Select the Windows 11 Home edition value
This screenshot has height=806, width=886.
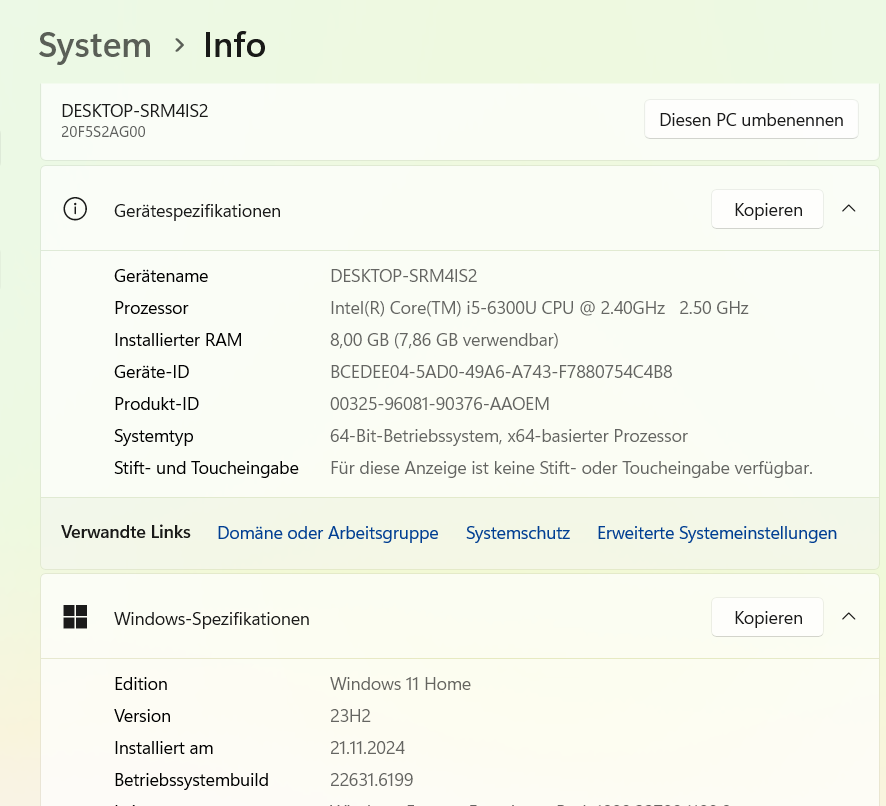pos(400,684)
